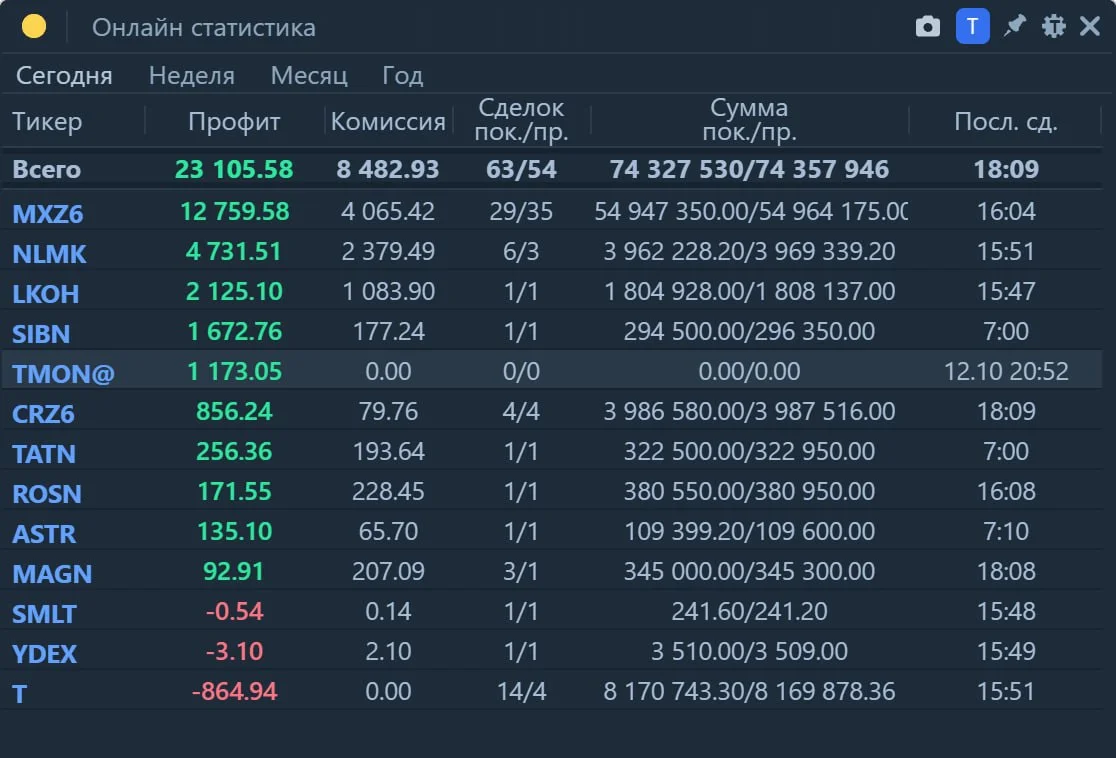The height and width of the screenshot is (758, 1116).
Task: Open the Месяц tab
Action: pos(309,75)
